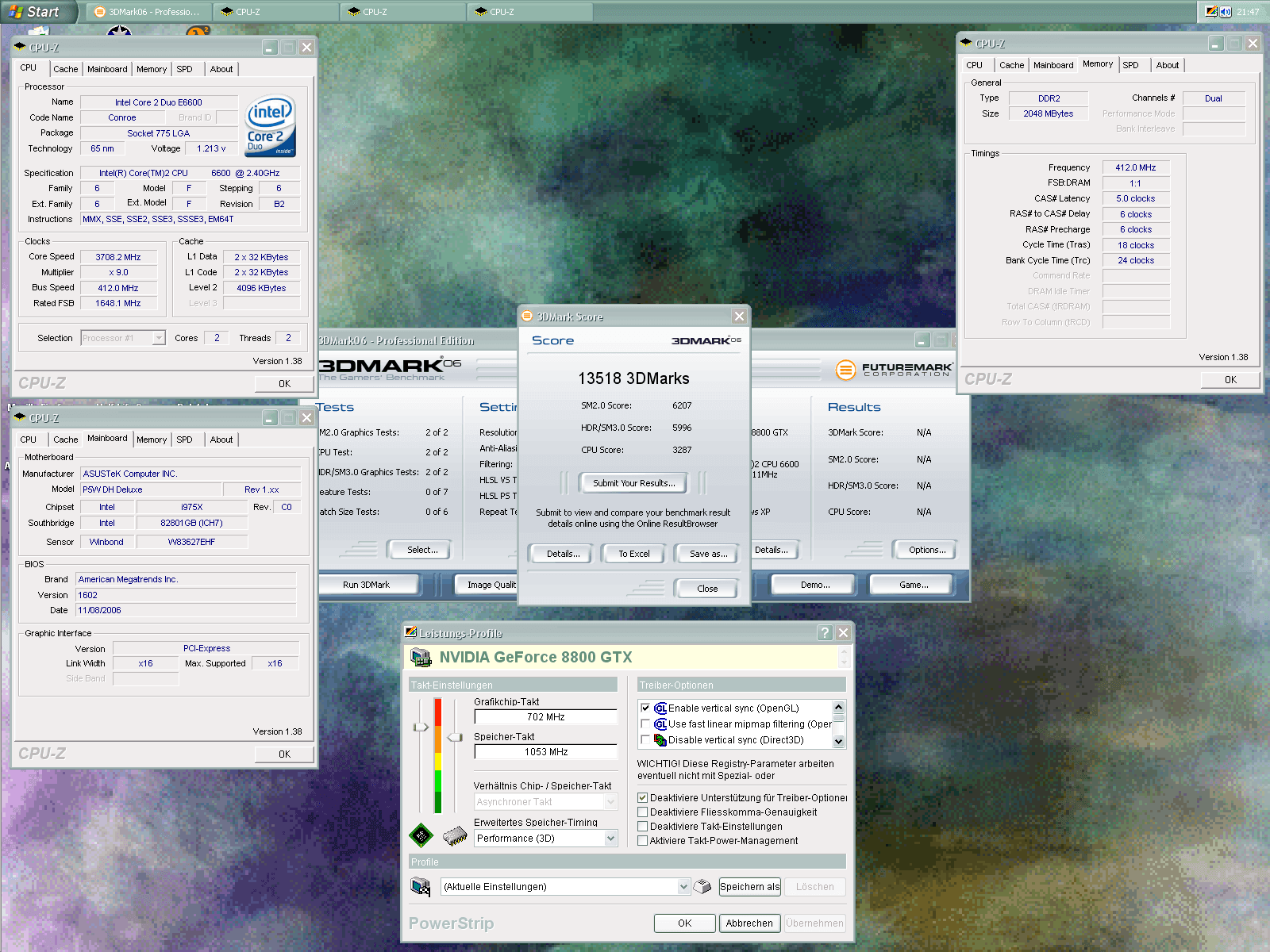Check Aktiviere Takt-Power-Management
Screen dimensions: 1270x952
point(643,841)
